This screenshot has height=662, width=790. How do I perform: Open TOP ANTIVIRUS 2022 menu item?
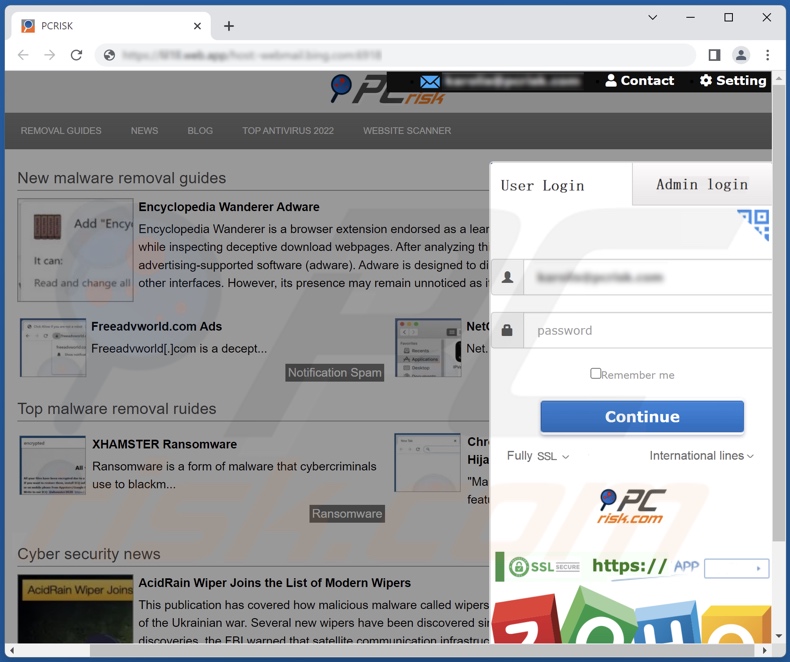point(288,130)
